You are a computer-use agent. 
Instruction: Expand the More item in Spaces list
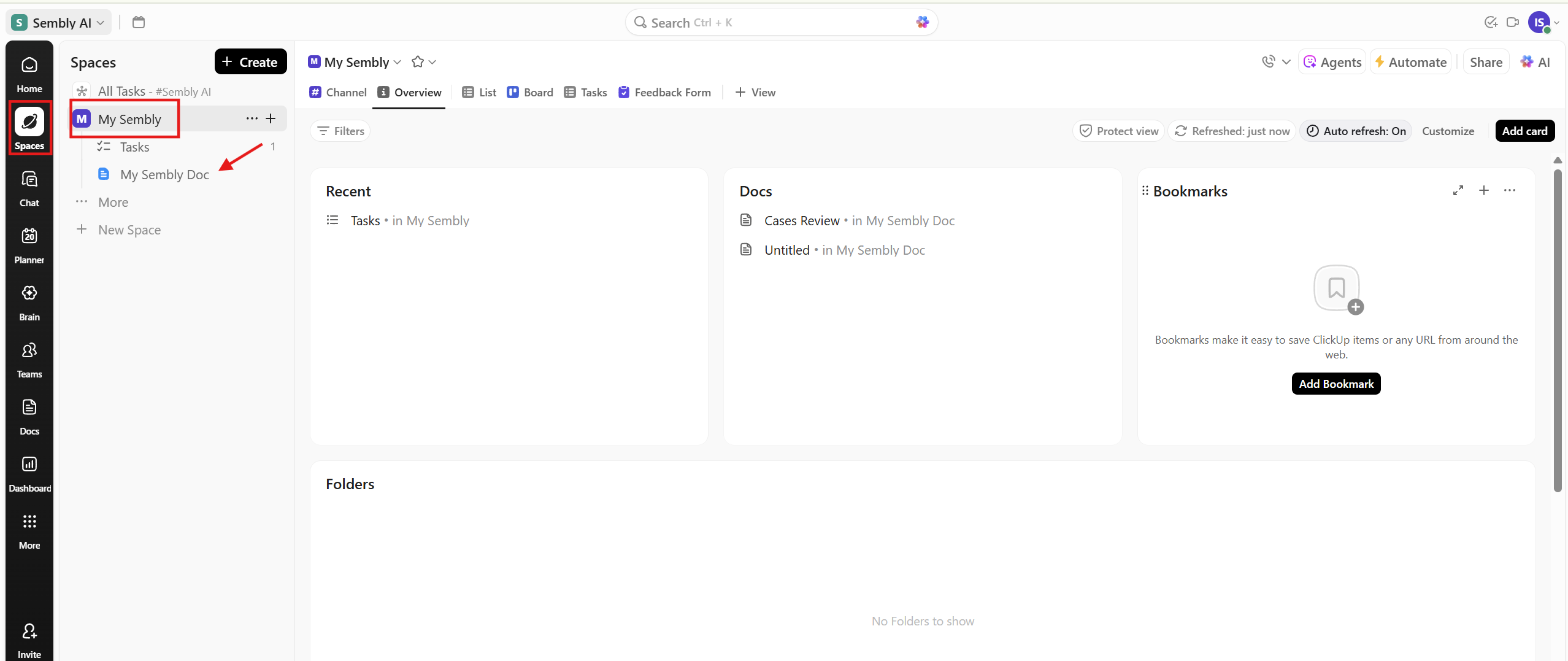pos(113,202)
